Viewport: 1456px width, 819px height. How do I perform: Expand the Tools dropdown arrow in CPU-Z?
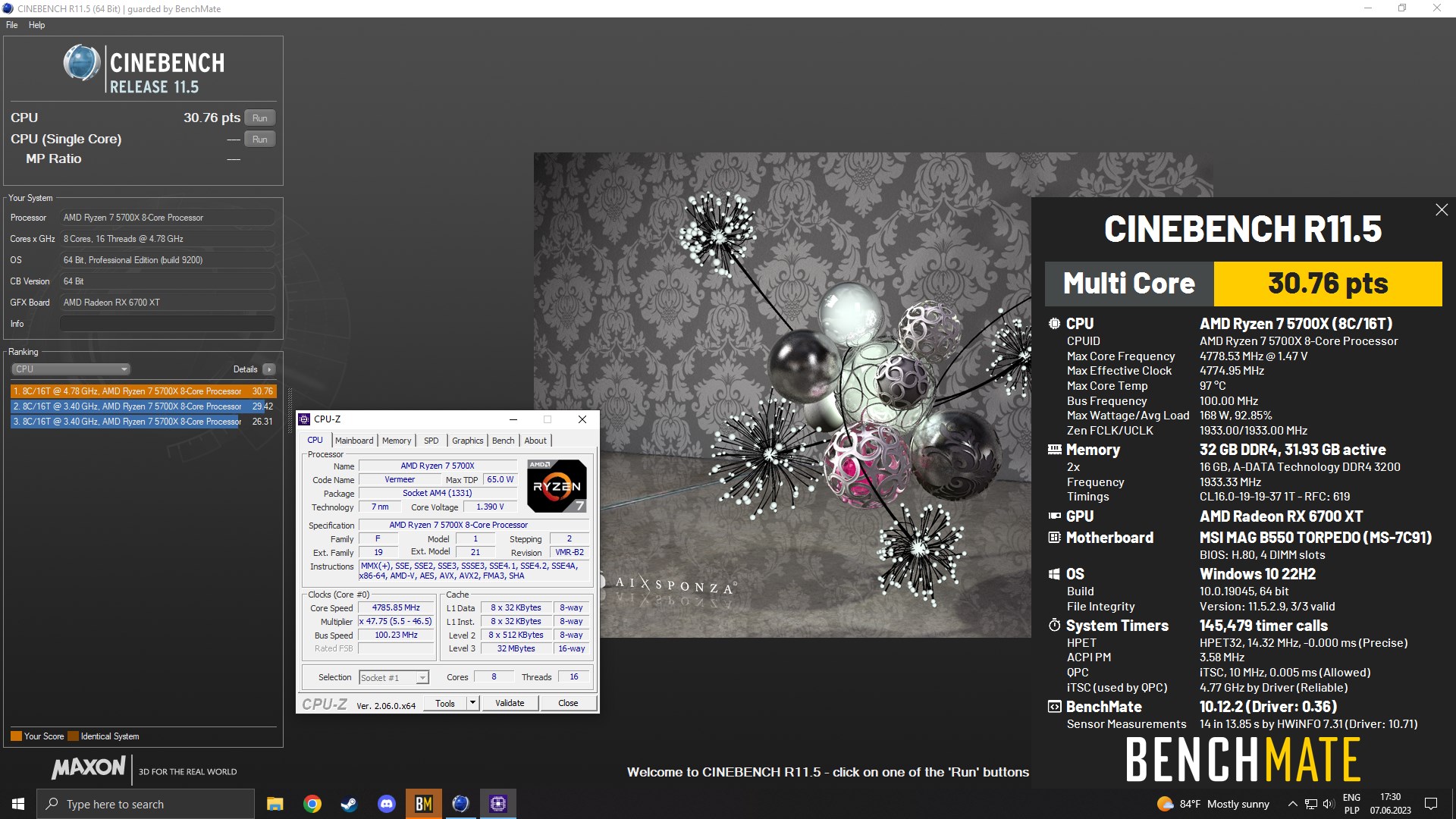(x=472, y=704)
